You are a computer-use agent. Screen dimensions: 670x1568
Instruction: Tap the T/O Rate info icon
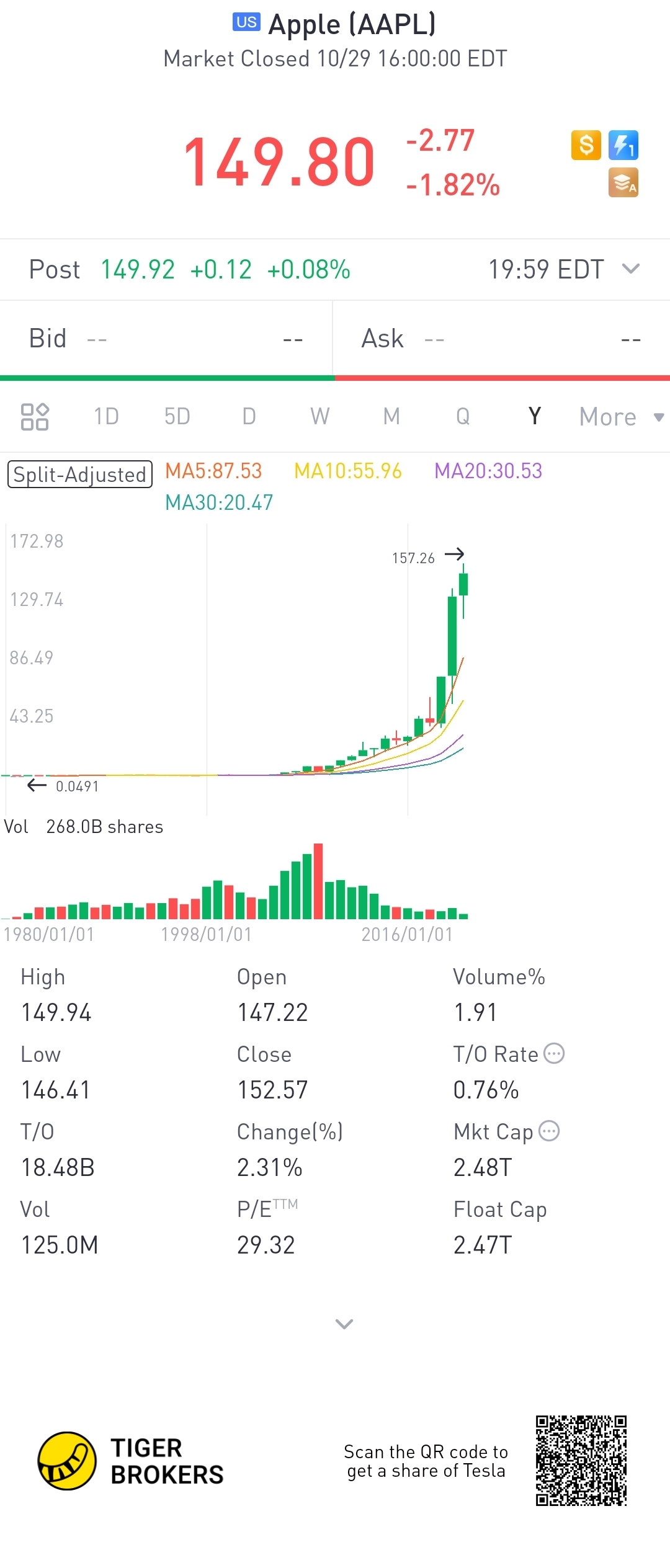554,1053
